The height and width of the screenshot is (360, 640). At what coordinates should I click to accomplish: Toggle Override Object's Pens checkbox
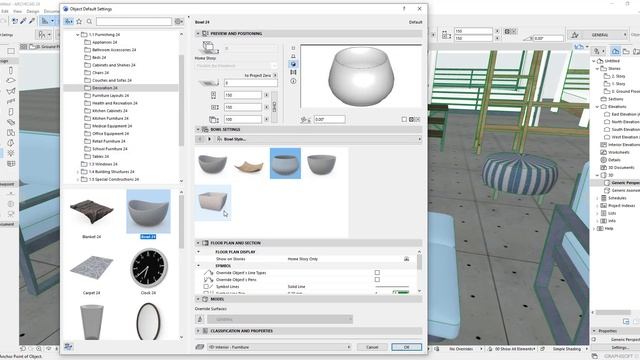coord(377,280)
